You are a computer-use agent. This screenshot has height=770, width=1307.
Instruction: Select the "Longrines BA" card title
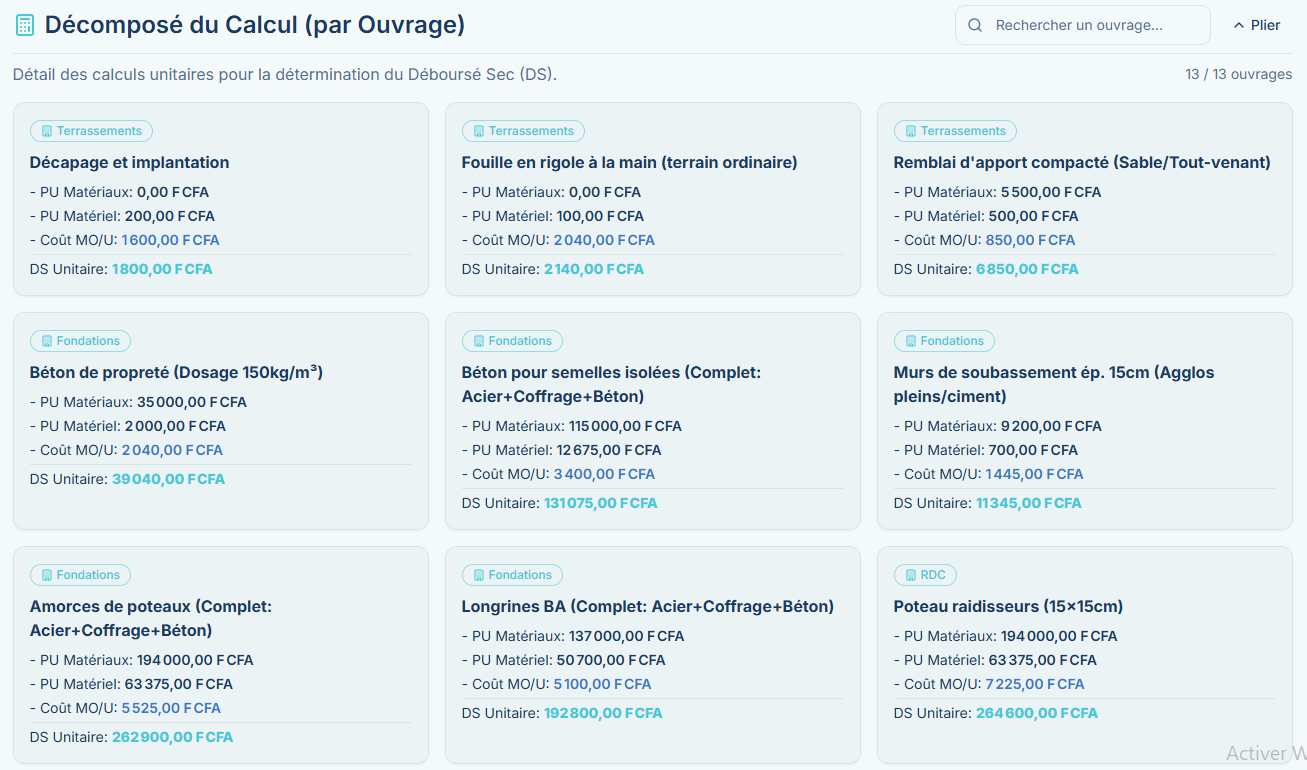coord(648,606)
